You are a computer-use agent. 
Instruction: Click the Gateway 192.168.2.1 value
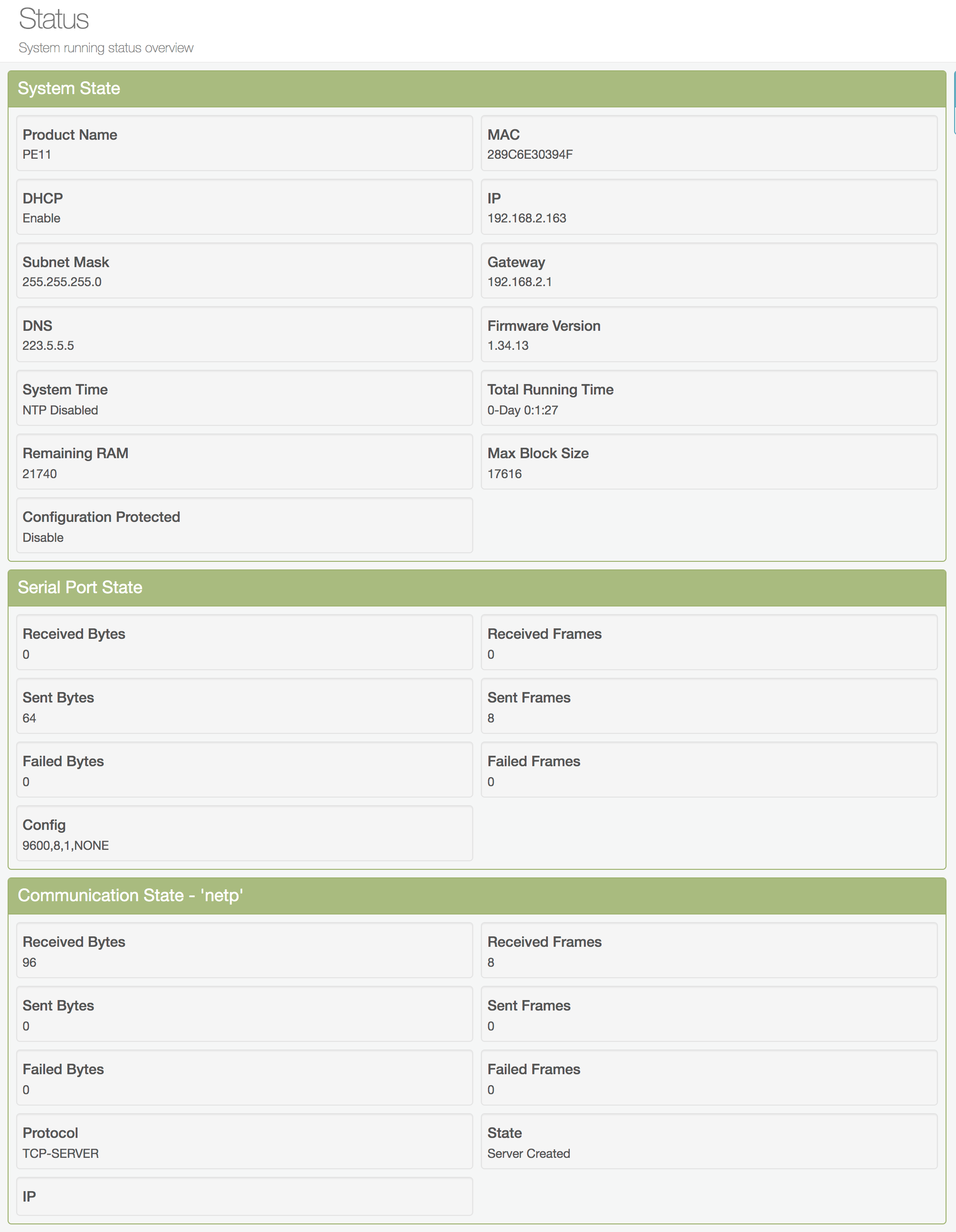coord(519,282)
